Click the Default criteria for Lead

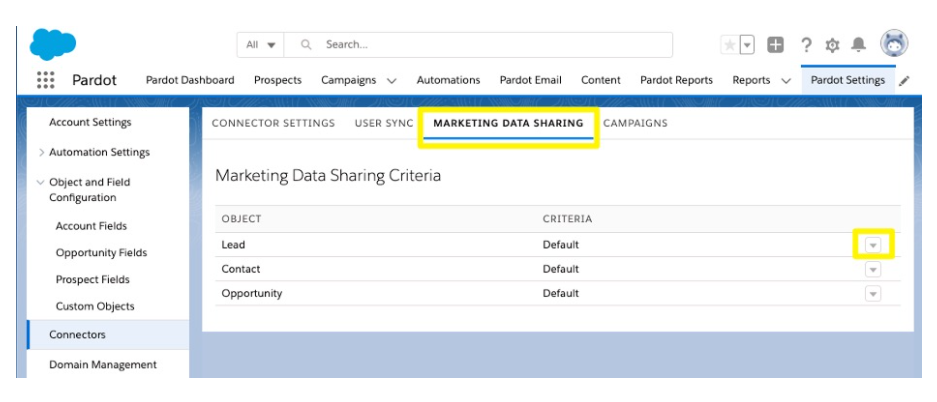click(x=561, y=244)
